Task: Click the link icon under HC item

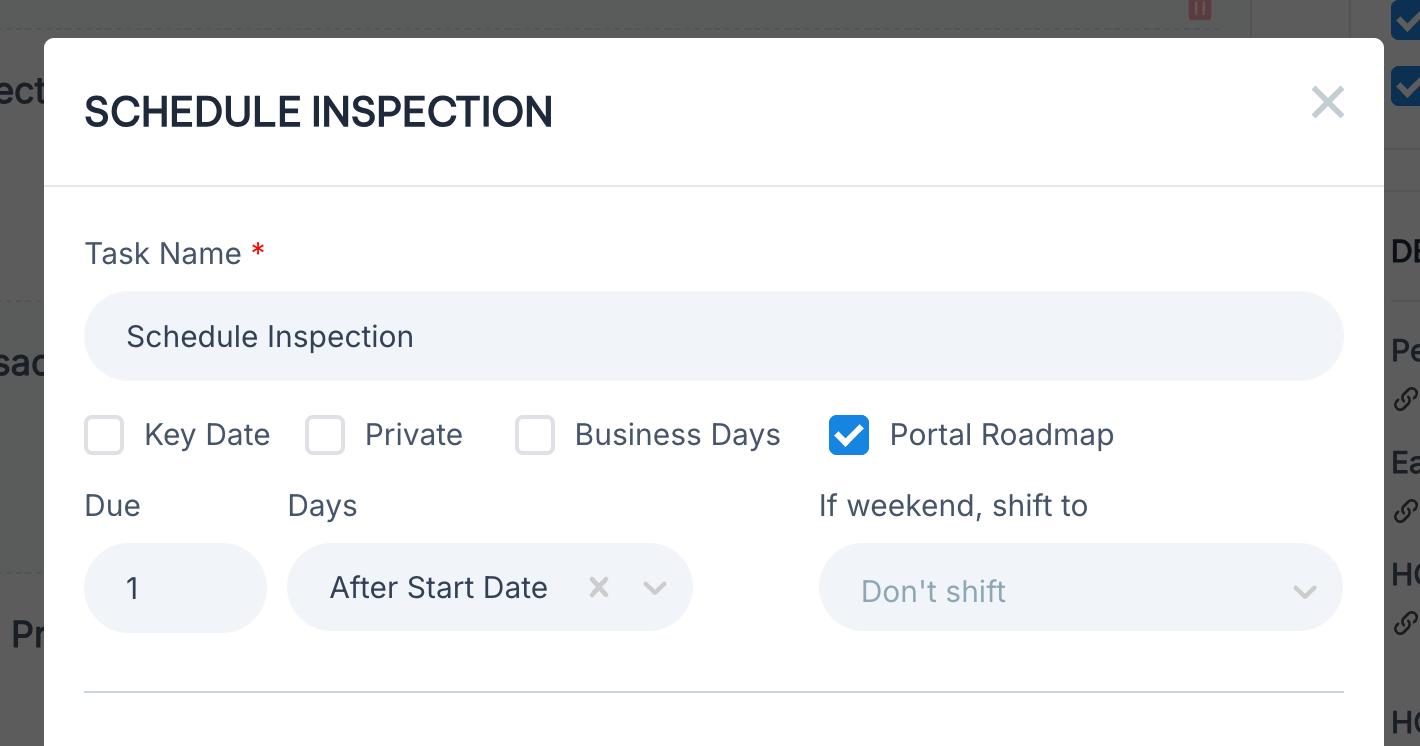Action: [1405, 622]
